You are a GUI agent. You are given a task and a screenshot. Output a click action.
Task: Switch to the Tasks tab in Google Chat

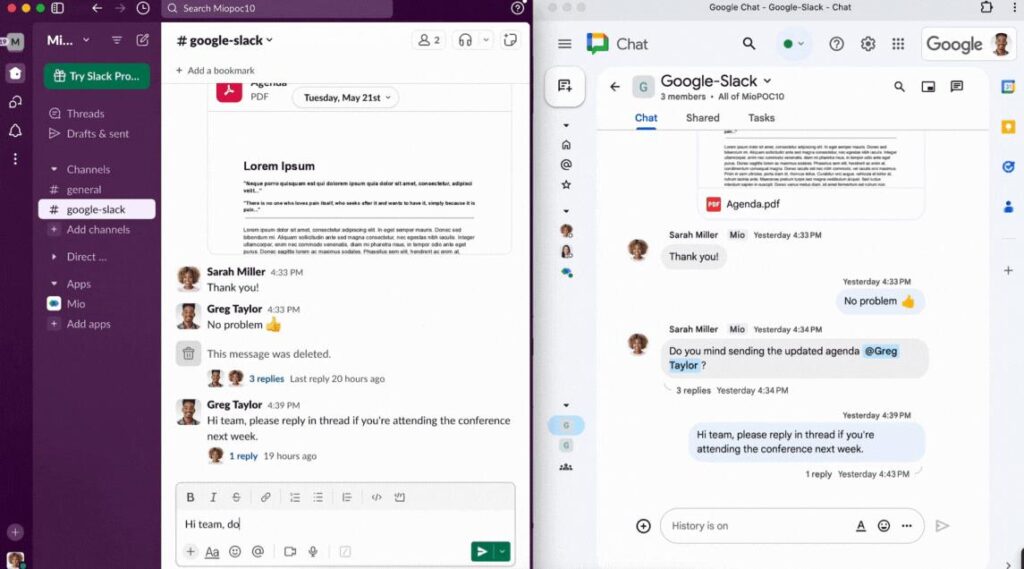click(x=761, y=118)
